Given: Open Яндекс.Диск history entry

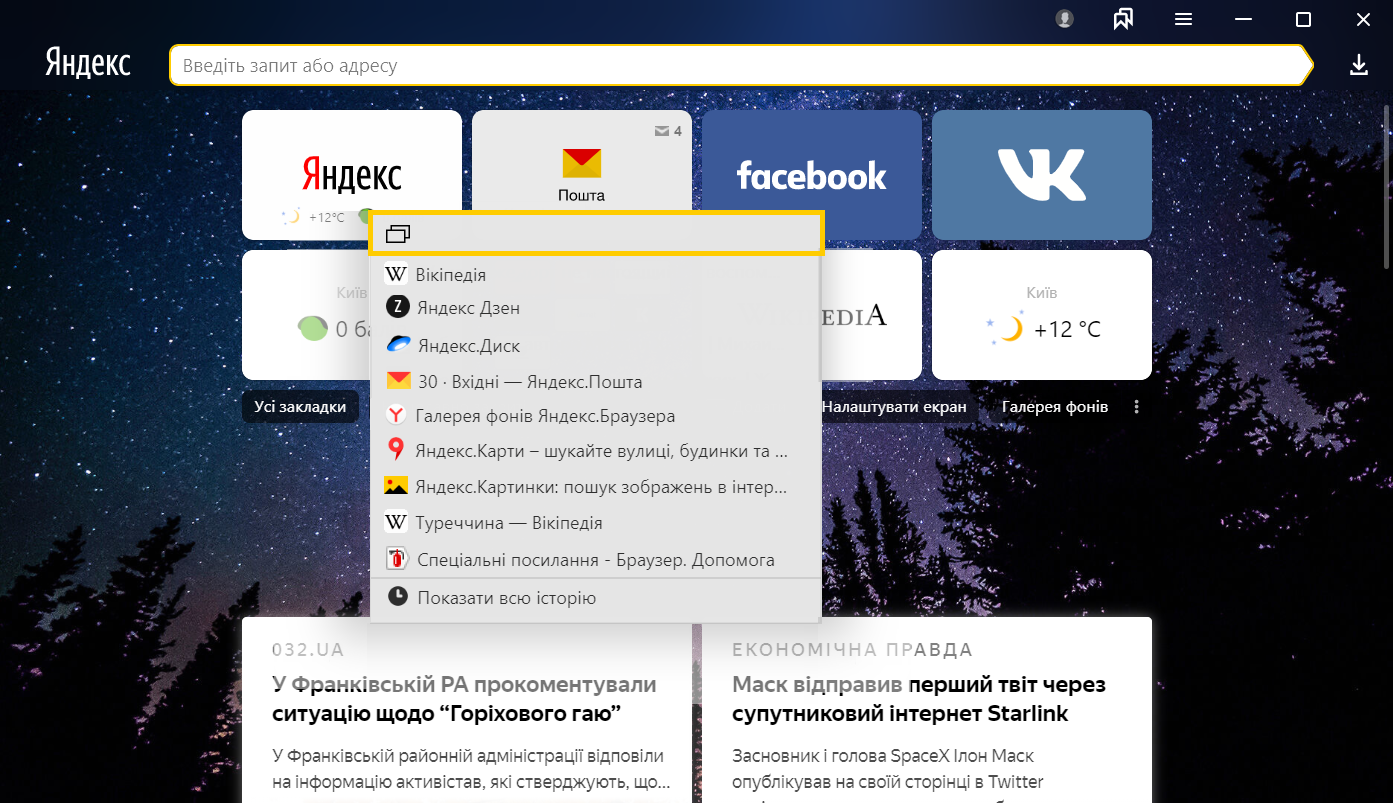Looking at the screenshot, I should pyautogui.click(x=596, y=345).
